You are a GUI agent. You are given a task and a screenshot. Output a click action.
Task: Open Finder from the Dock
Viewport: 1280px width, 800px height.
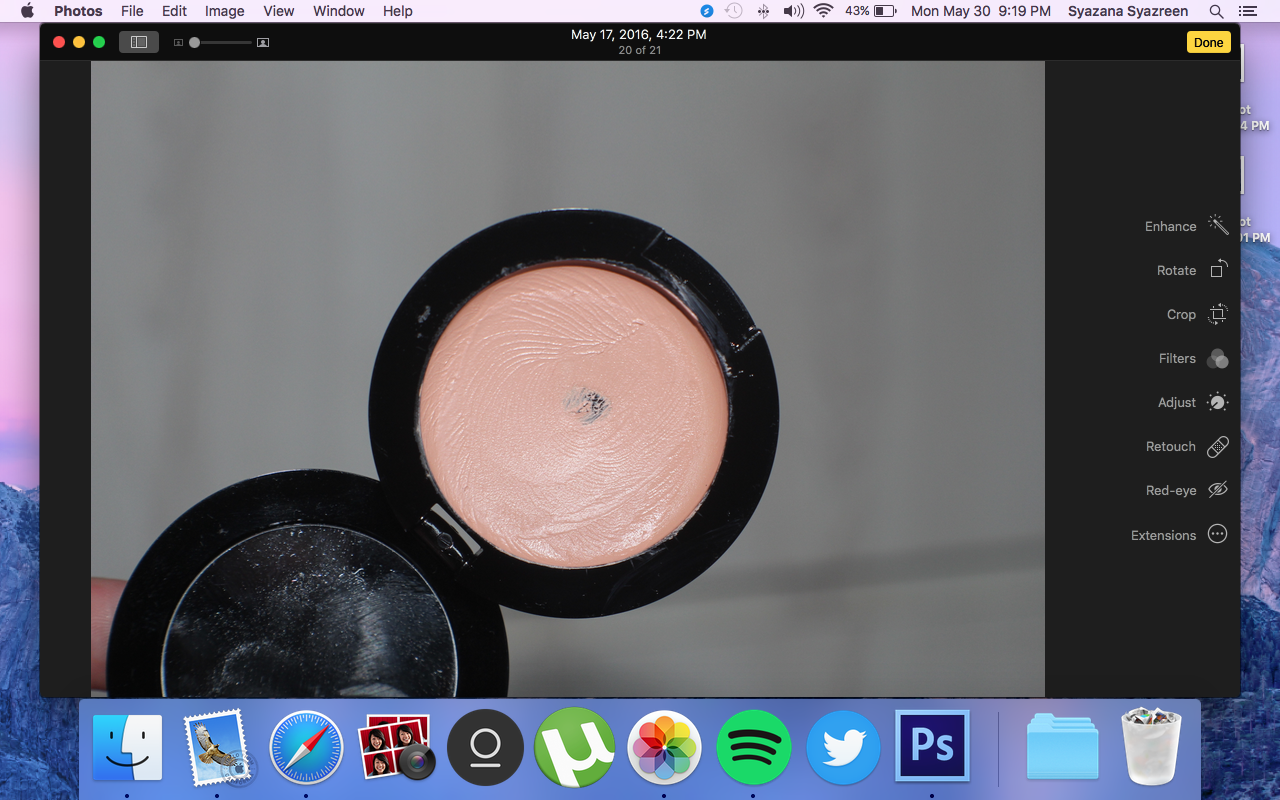click(x=127, y=748)
